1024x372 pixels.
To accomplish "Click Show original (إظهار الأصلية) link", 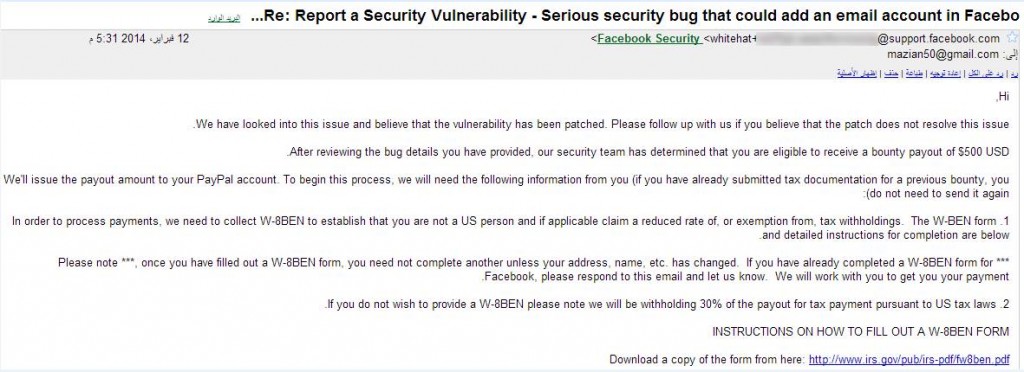I will [857, 74].
